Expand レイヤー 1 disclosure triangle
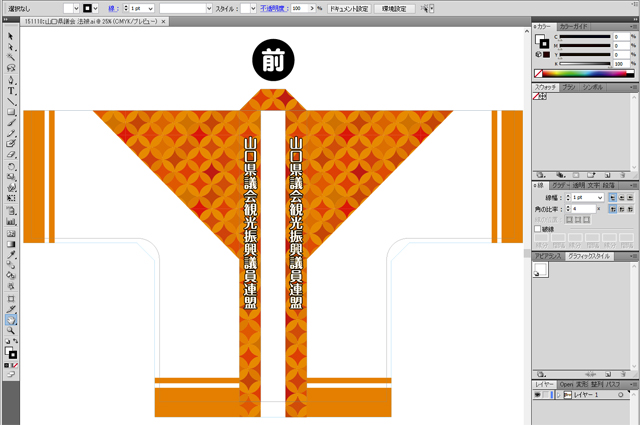This screenshot has height=425, width=640. [559, 395]
